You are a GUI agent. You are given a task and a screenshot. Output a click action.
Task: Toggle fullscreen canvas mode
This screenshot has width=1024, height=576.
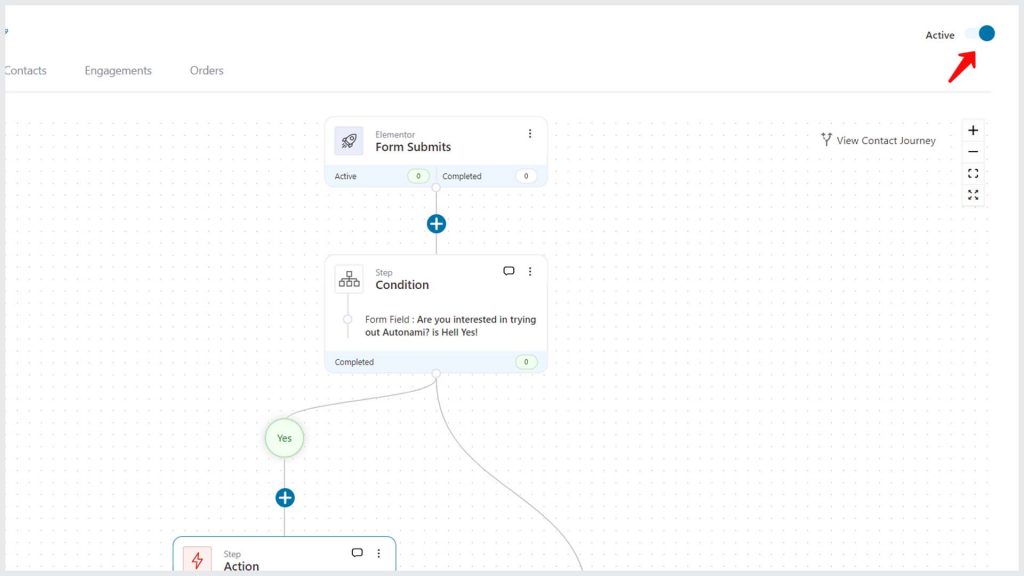pyautogui.click(x=973, y=195)
